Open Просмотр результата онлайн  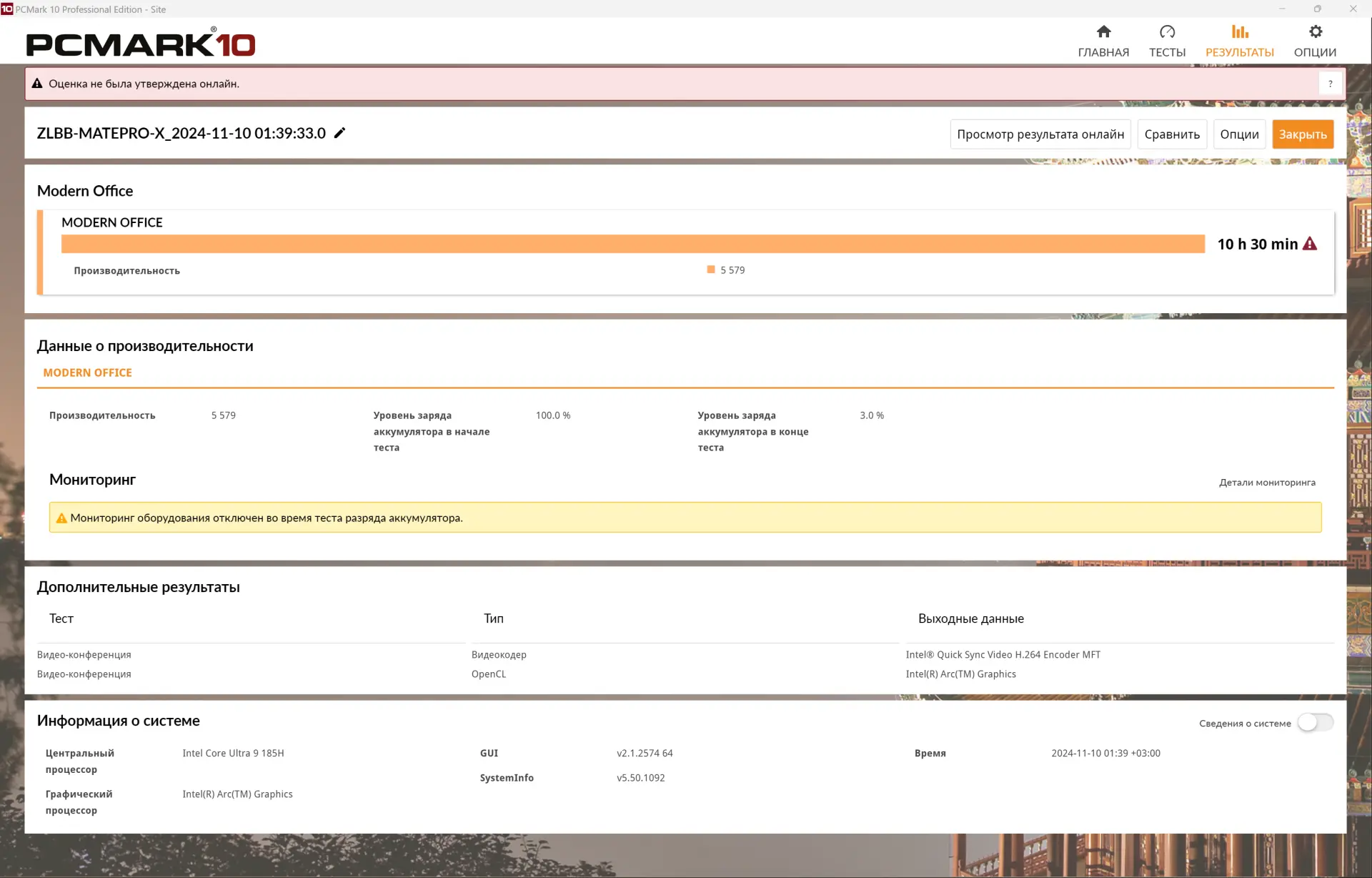tap(1040, 134)
